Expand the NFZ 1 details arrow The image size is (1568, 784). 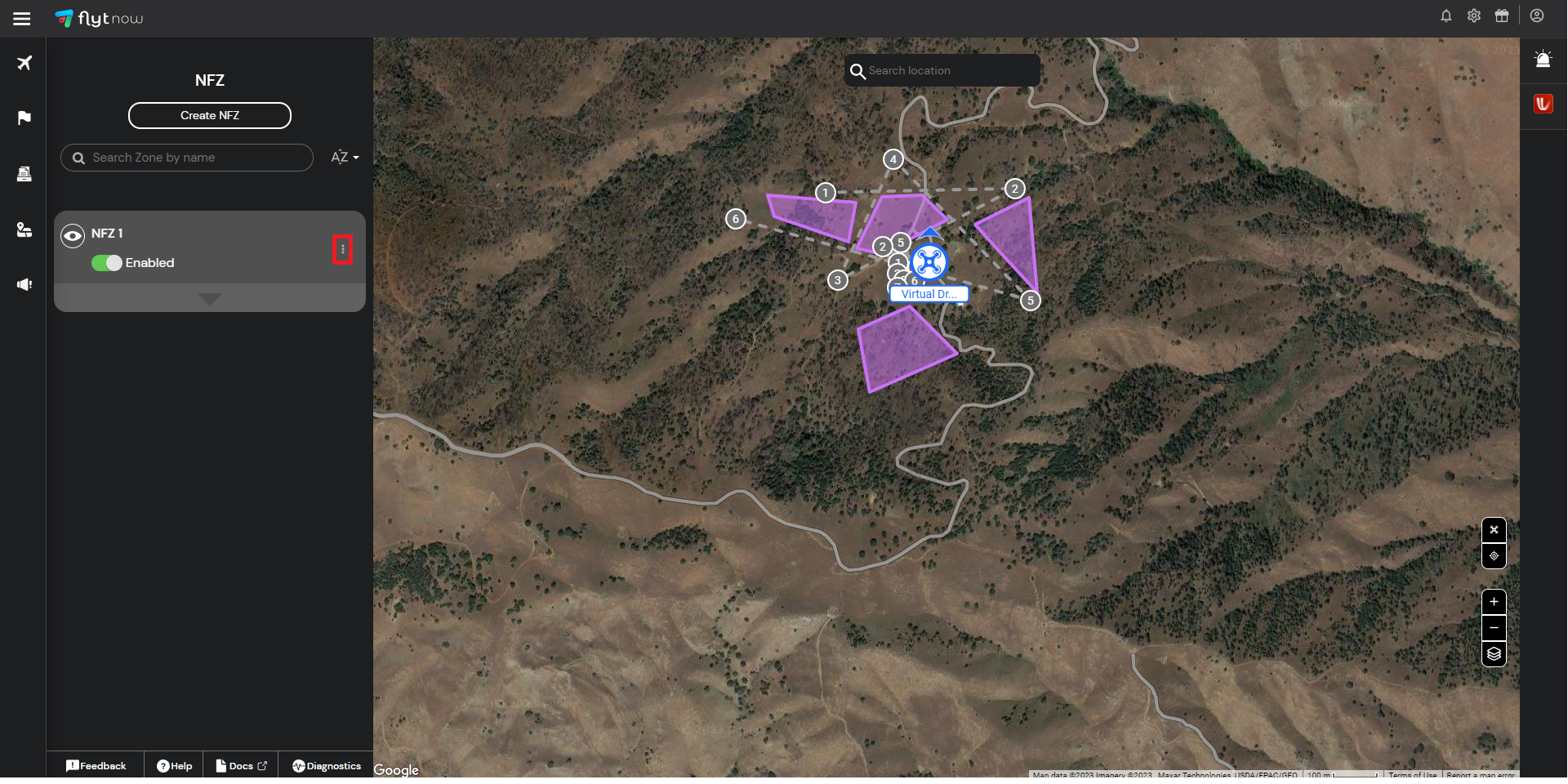210,299
